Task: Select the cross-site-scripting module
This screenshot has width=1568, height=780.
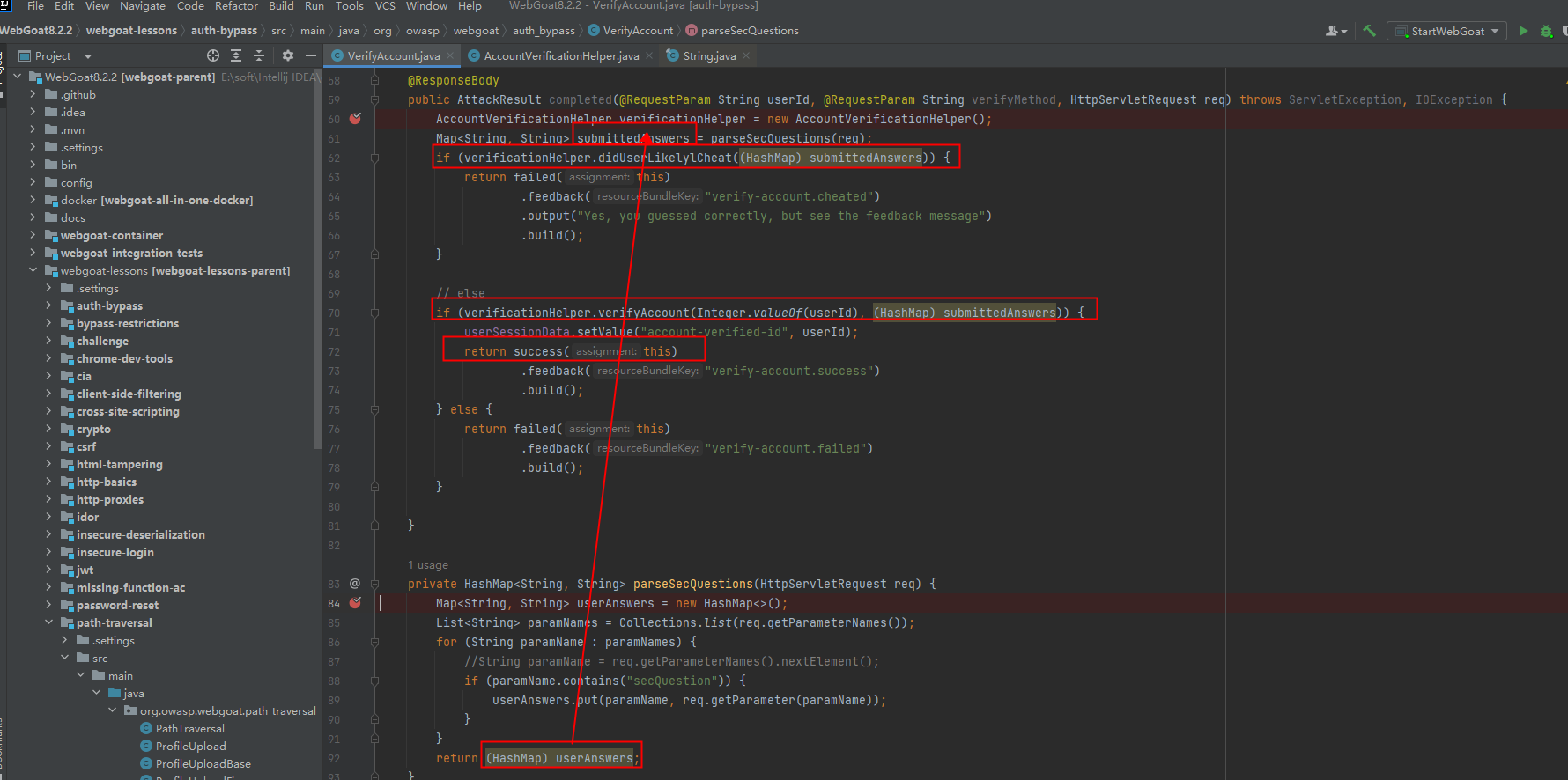Action: click(128, 411)
